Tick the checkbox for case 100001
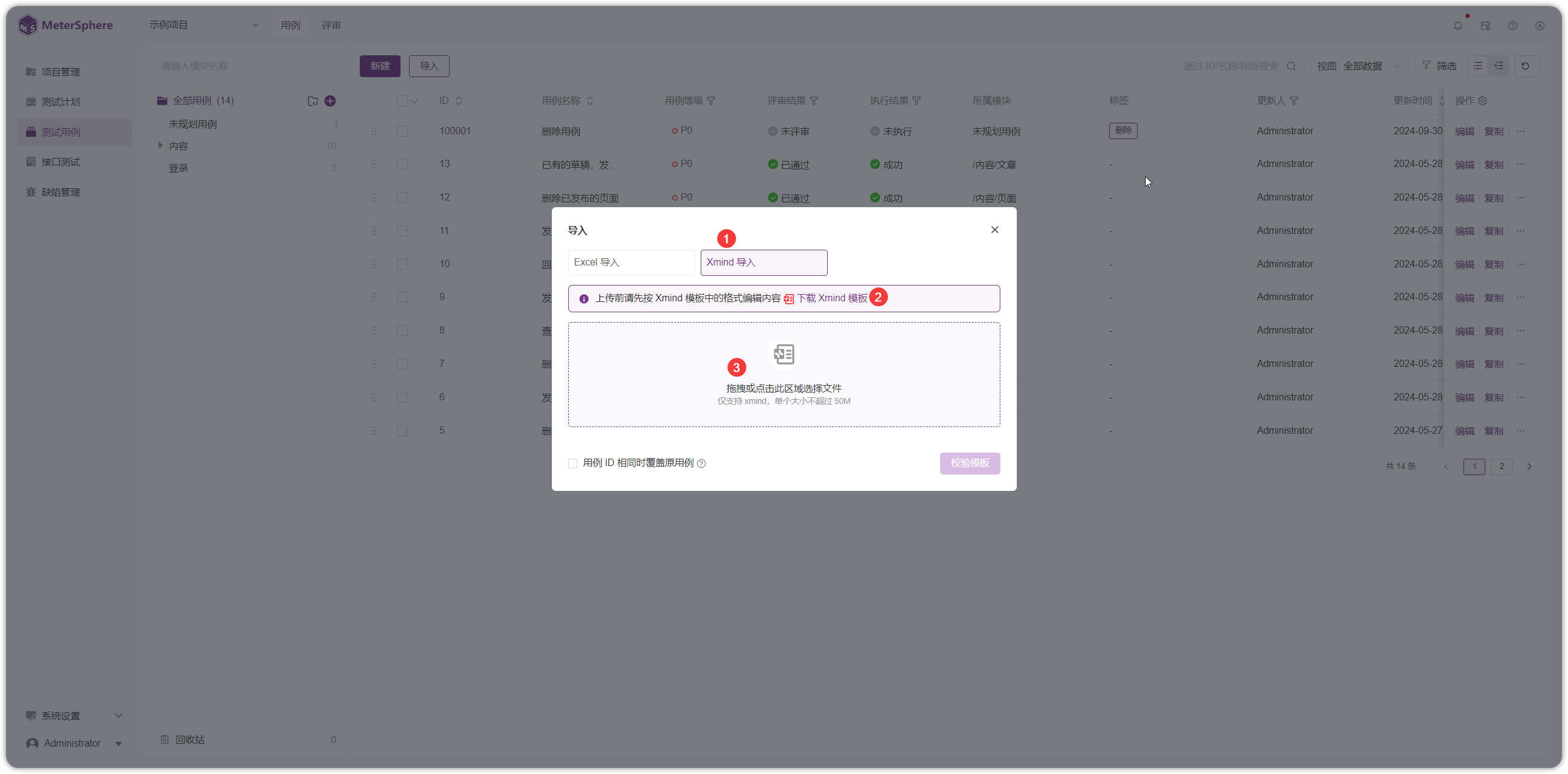The width and height of the screenshot is (1568, 774). [402, 131]
